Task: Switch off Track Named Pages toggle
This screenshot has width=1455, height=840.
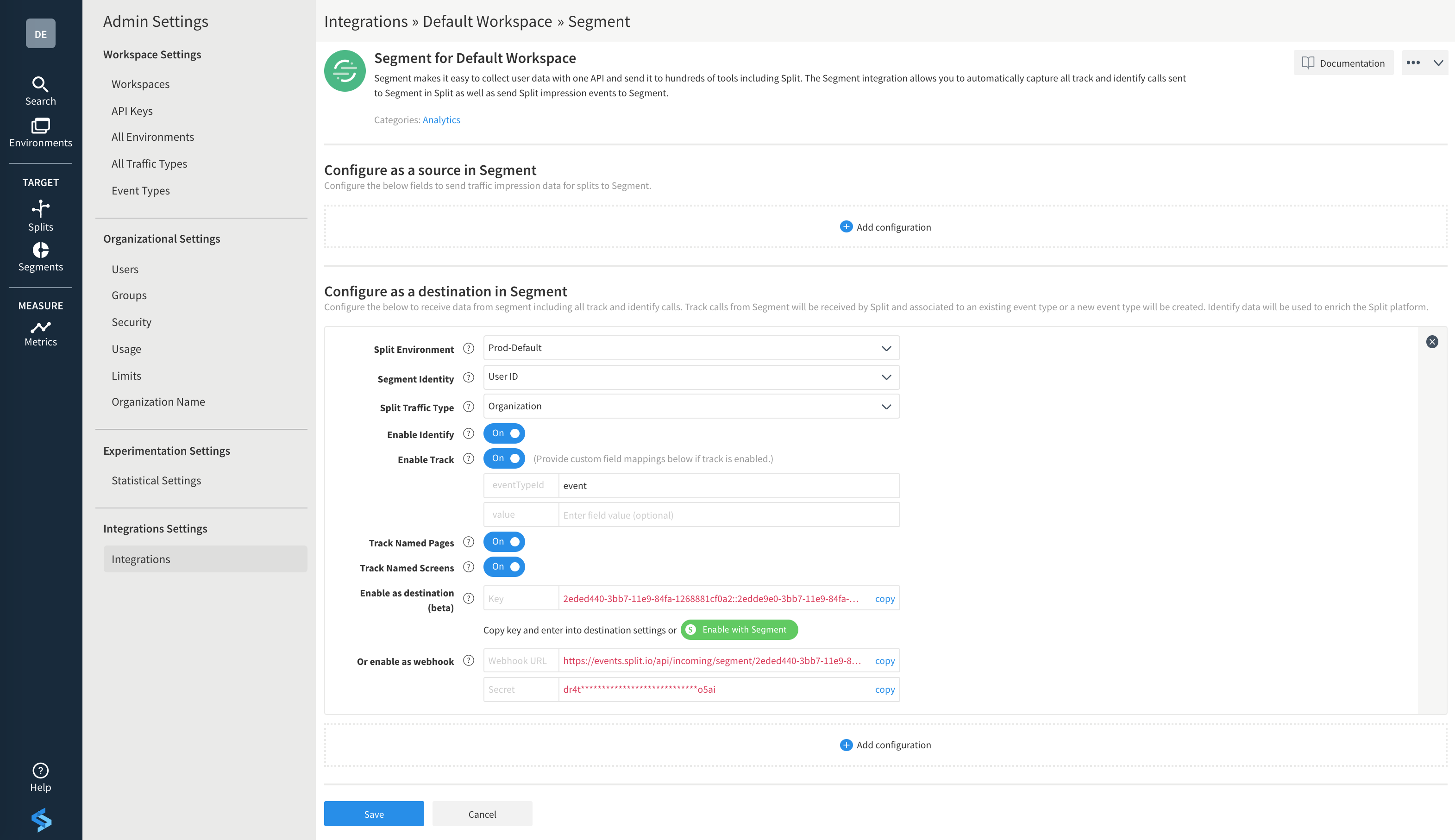Action: [504, 542]
